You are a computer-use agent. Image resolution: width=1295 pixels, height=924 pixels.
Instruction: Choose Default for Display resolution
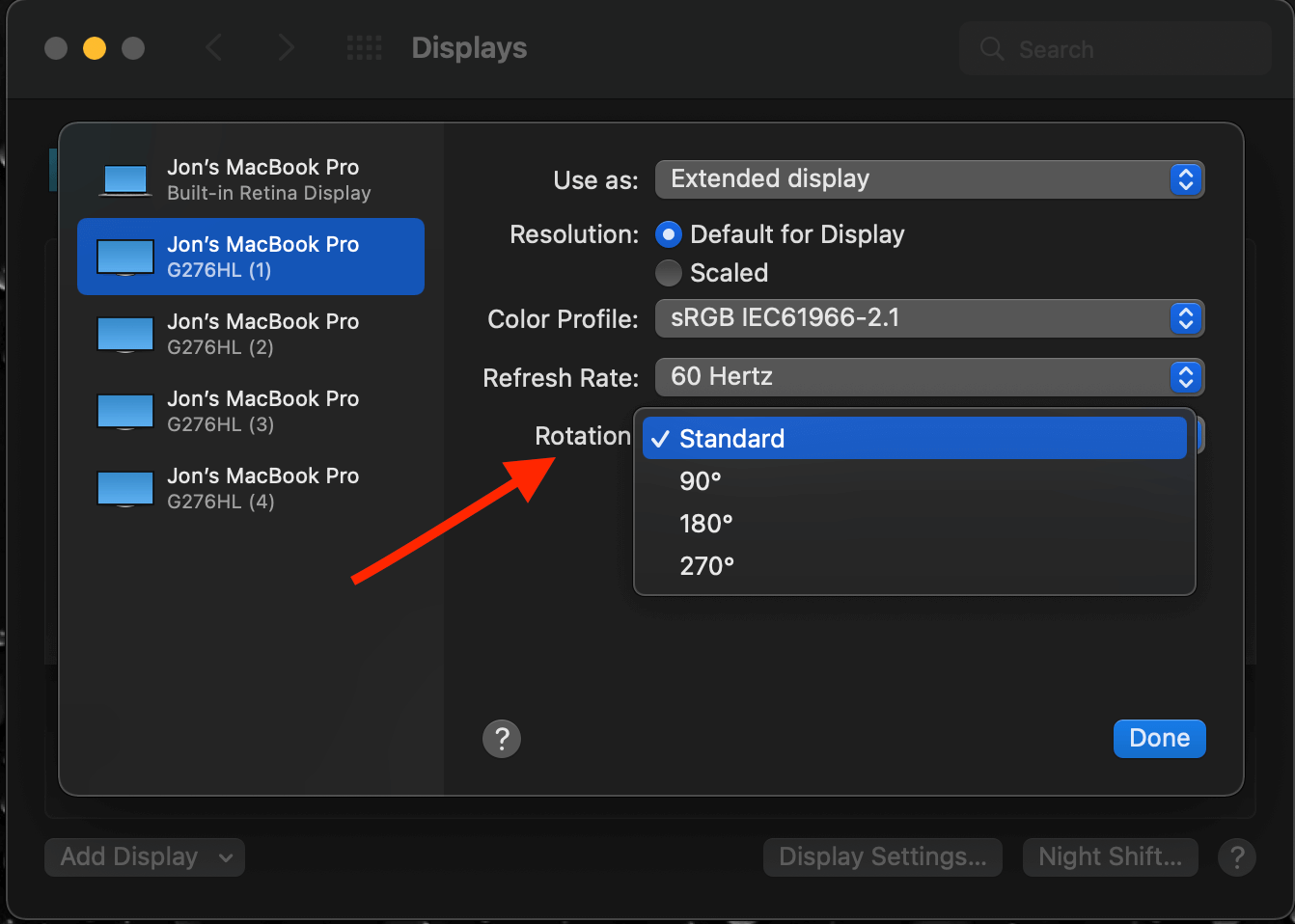pos(669,234)
